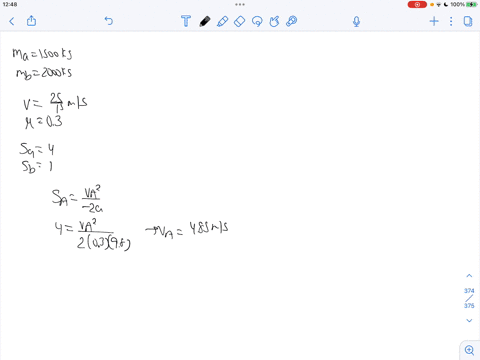Open the share/export menu

click(x=31, y=21)
